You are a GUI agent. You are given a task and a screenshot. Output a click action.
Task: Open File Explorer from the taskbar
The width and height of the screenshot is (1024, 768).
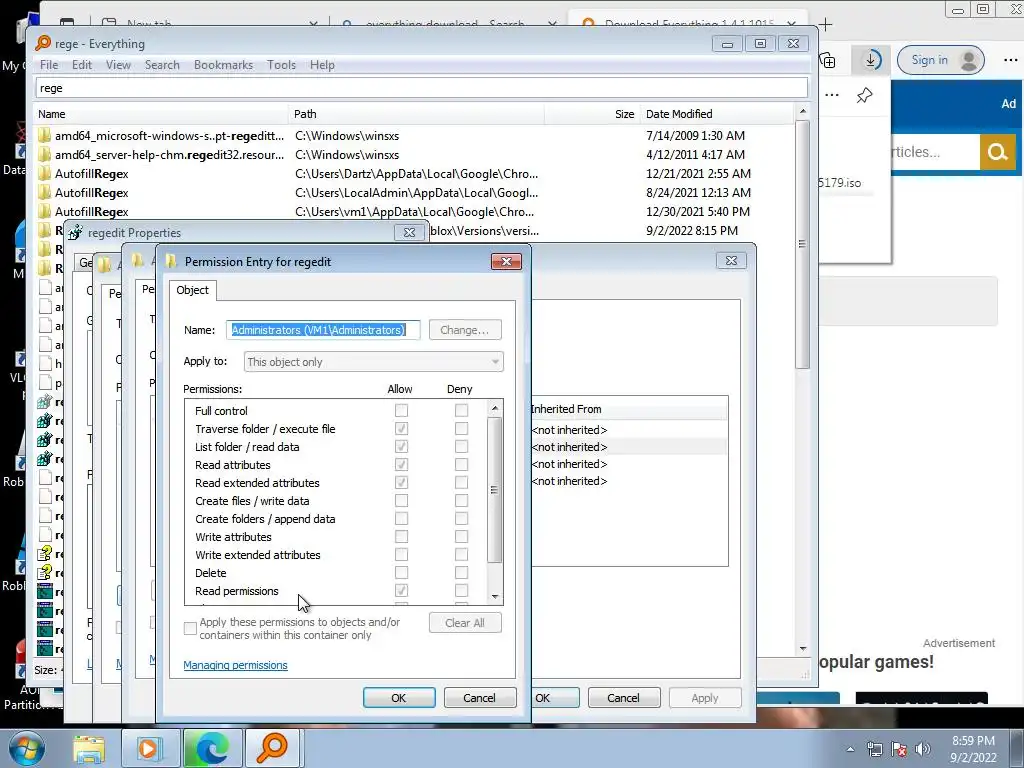click(x=89, y=748)
